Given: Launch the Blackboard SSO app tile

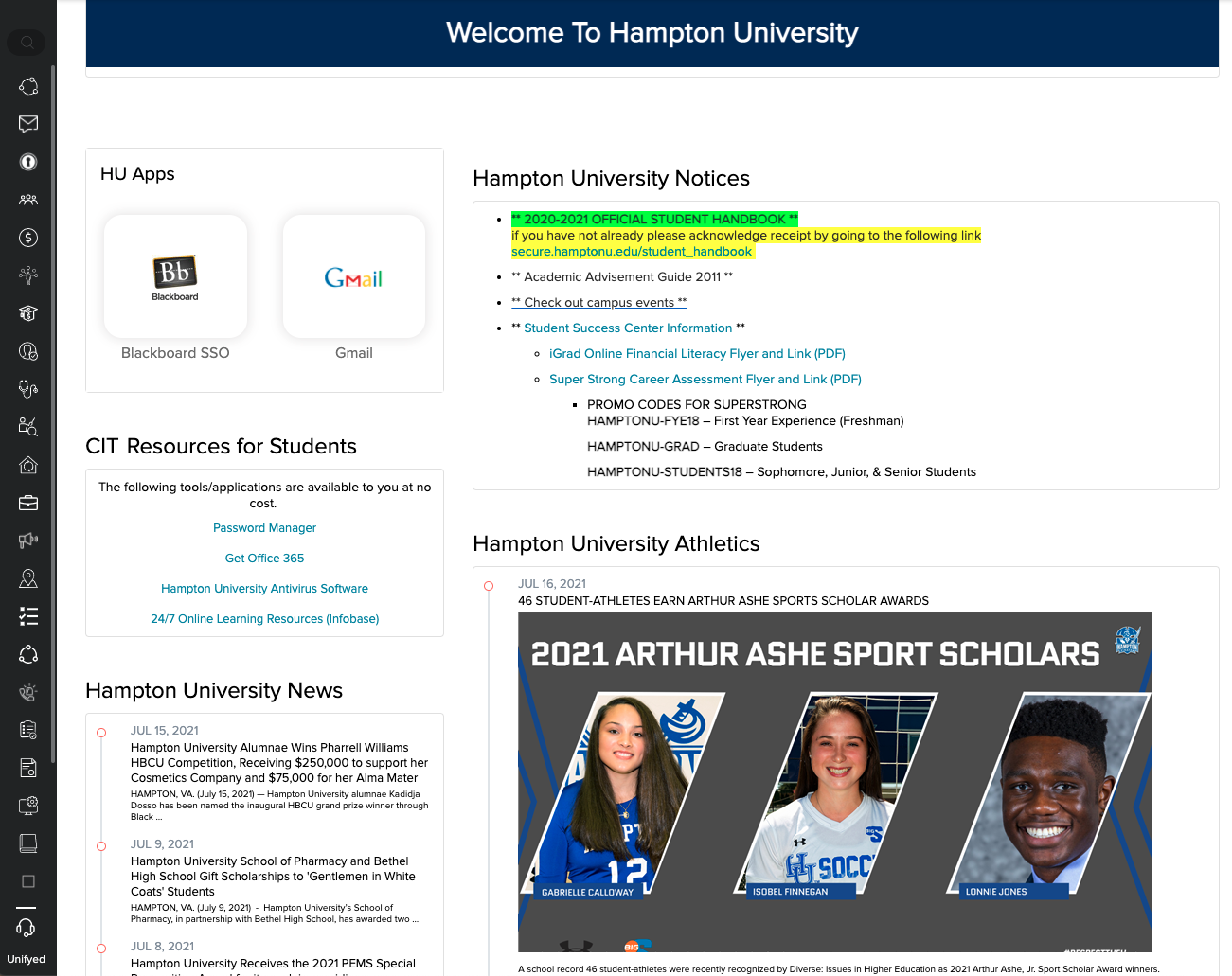Looking at the screenshot, I should (175, 277).
